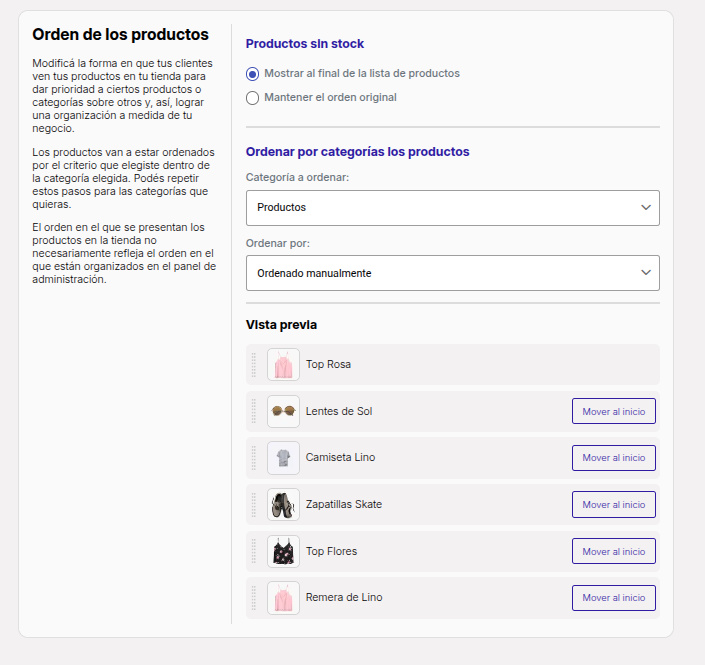Move Lentes de Sol to the start
Image resolution: width=705 pixels, height=665 pixels.
[x=614, y=411]
